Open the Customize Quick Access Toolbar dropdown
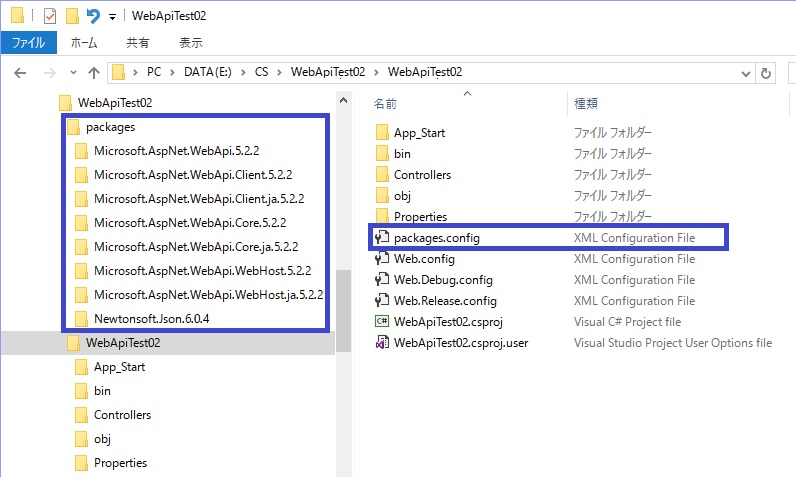The height and width of the screenshot is (477, 796). (112, 17)
